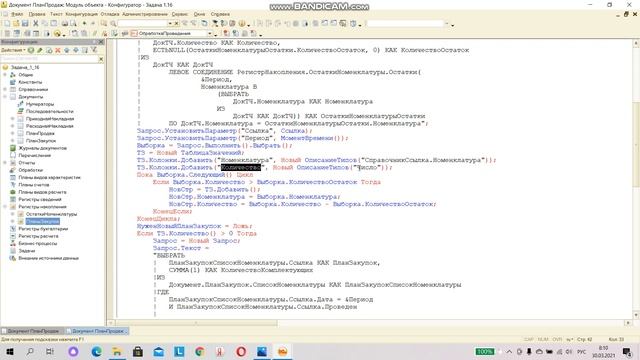This screenshot has height=360, width=640.
Task: Expand the РасходнаяНакладная document node
Action: point(13,126)
